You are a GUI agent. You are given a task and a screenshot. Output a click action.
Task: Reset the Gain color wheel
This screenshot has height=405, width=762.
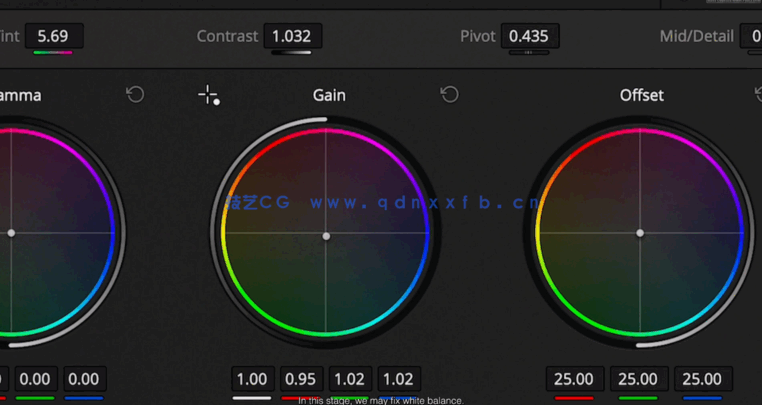click(x=450, y=94)
